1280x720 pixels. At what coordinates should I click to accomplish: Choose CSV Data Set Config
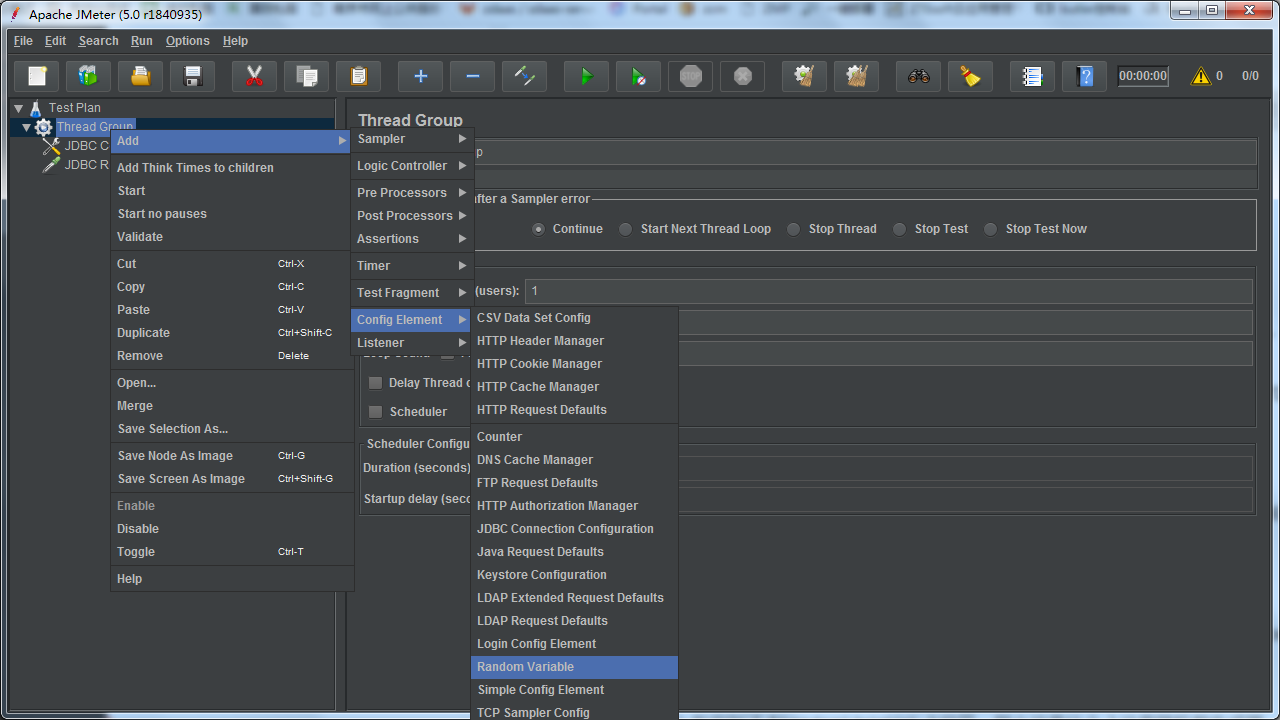[574, 318]
